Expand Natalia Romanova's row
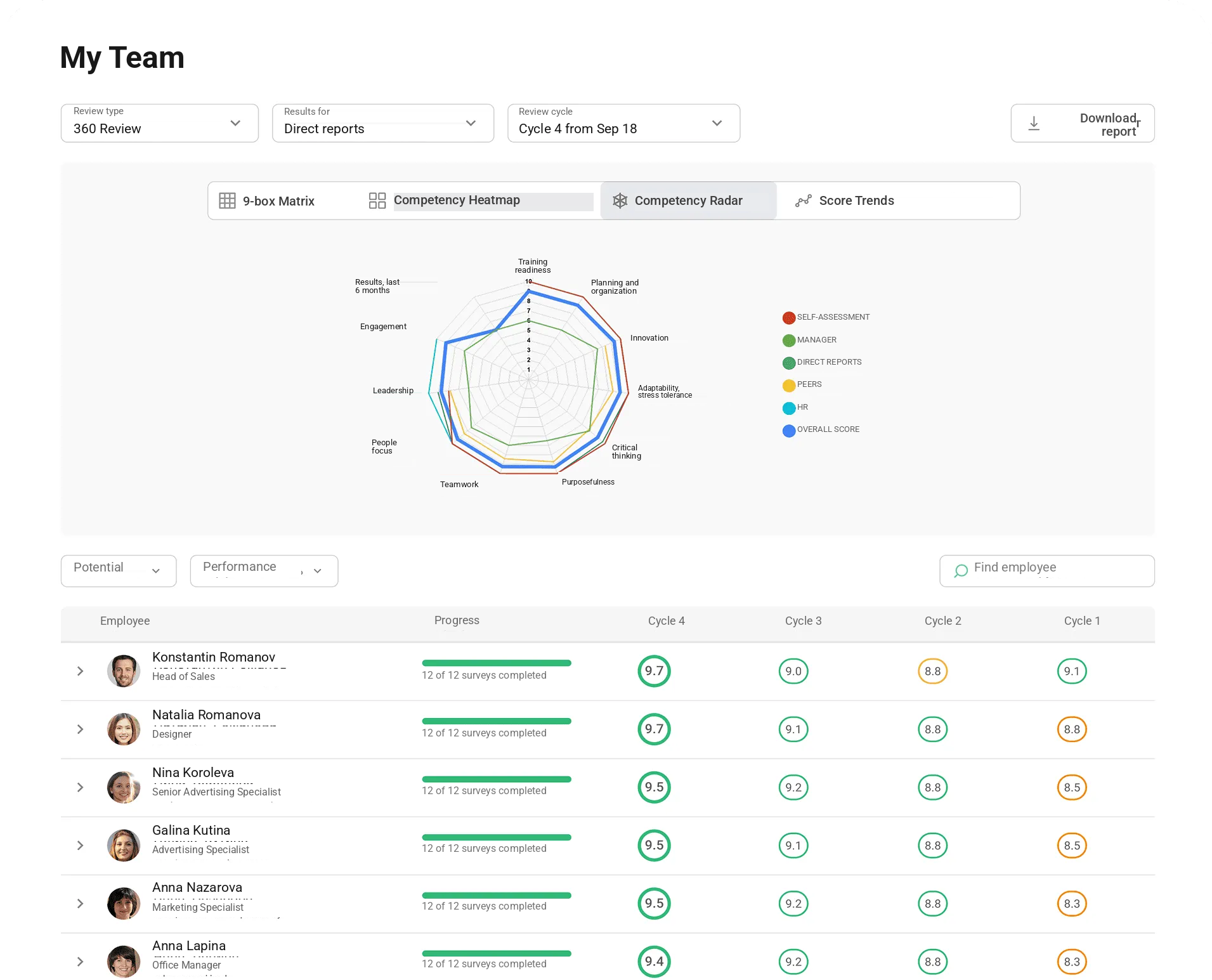The height and width of the screenshot is (980, 1212). (81, 729)
